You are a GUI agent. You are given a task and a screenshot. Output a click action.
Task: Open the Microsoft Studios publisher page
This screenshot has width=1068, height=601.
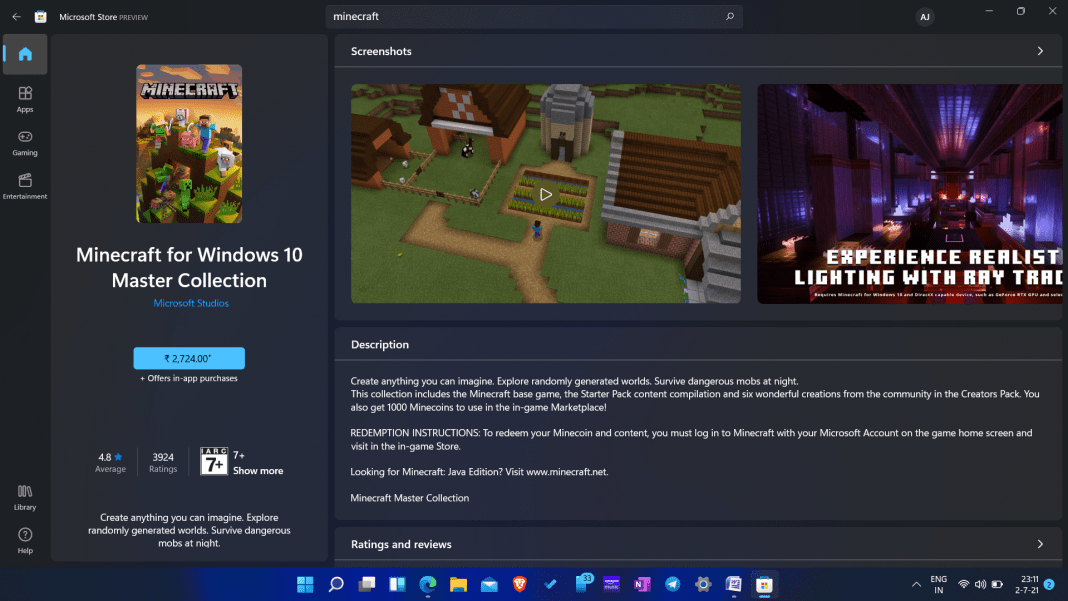click(x=189, y=303)
